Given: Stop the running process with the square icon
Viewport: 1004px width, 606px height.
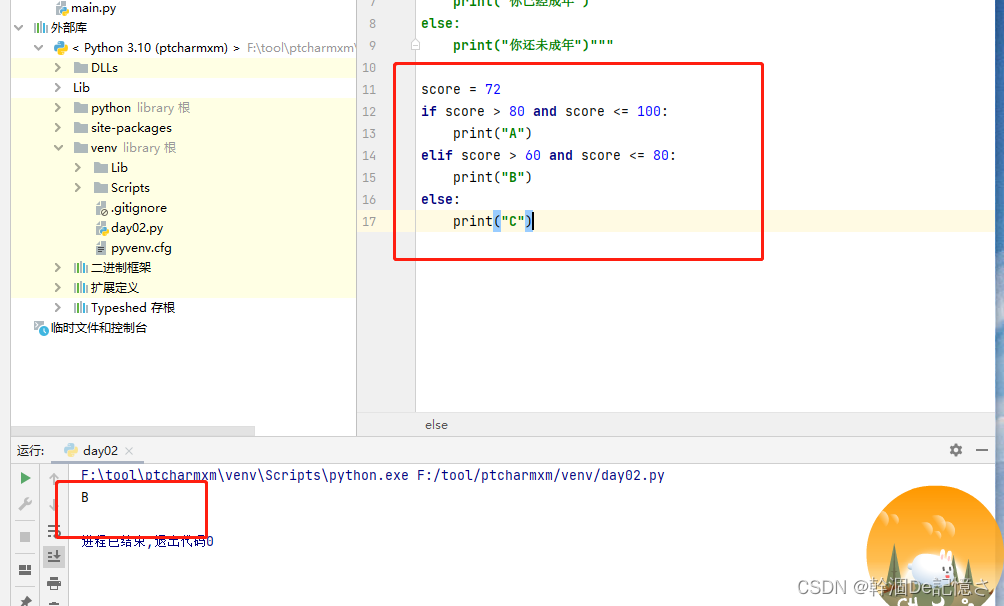Looking at the screenshot, I should tap(25, 537).
